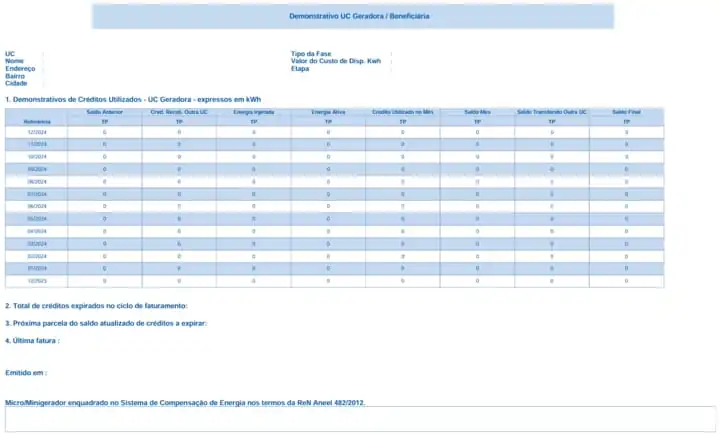Select the 12/2024 reference row
The height and width of the screenshot is (434, 720).
37,132
